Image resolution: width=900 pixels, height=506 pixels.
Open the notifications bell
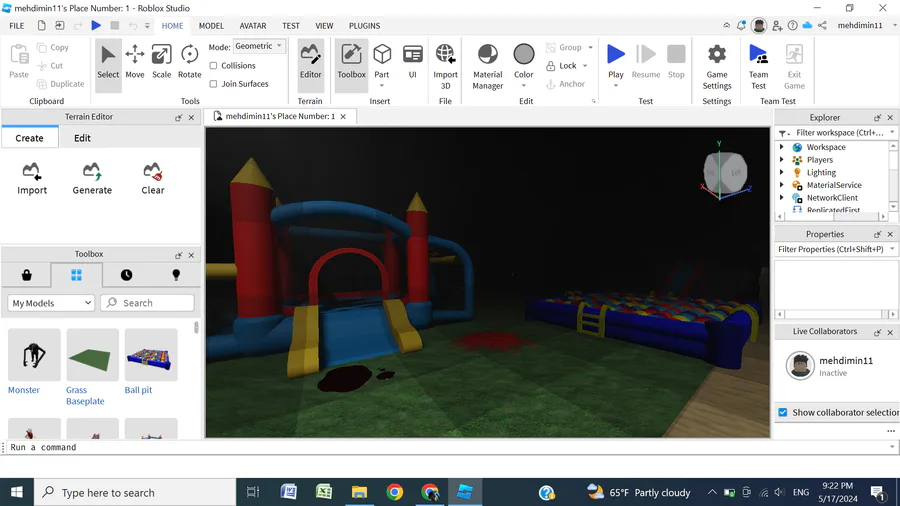[741, 25]
